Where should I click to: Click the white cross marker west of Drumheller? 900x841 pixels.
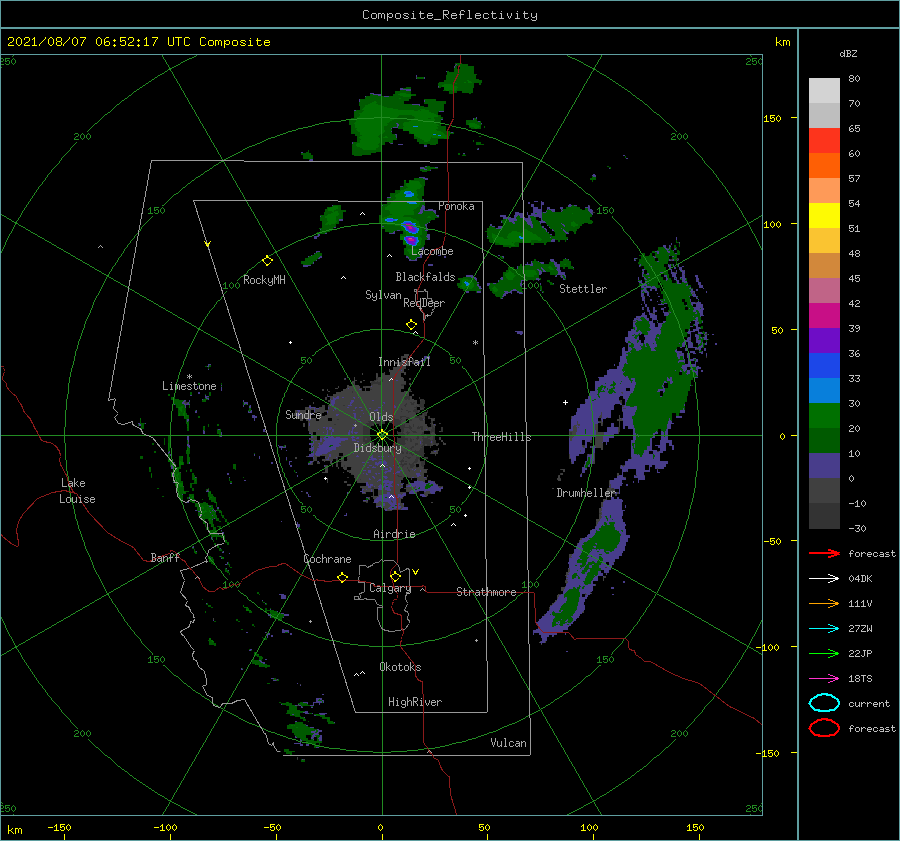coord(565,402)
